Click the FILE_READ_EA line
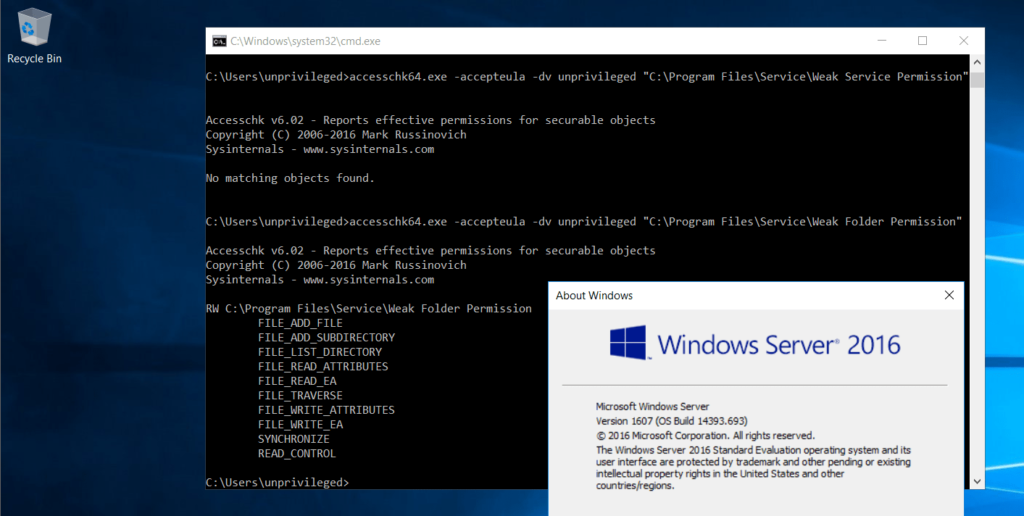Image resolution: width=1024 pixels, height=516 pixels. 297,381
